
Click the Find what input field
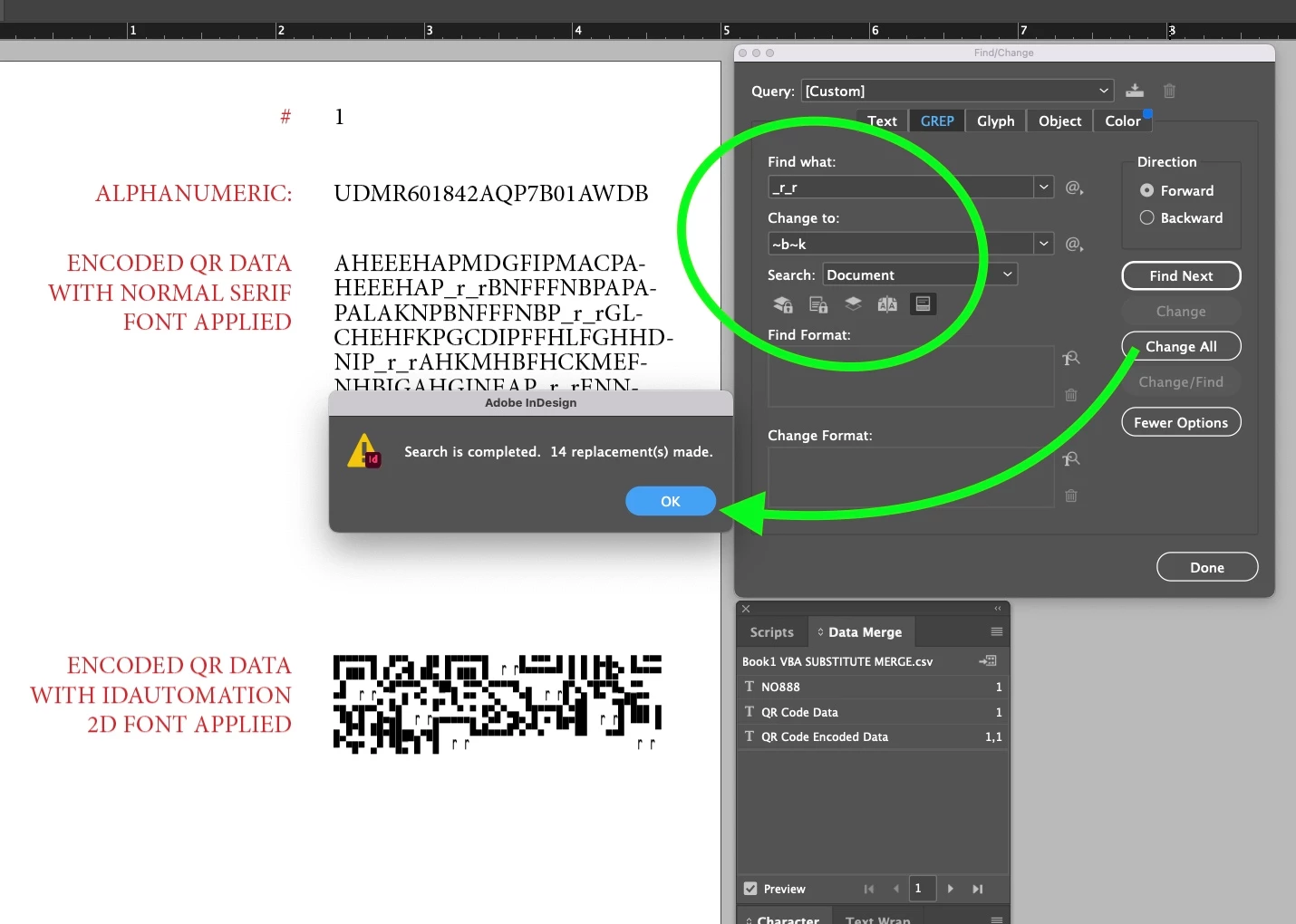click(x=901, y=188)
